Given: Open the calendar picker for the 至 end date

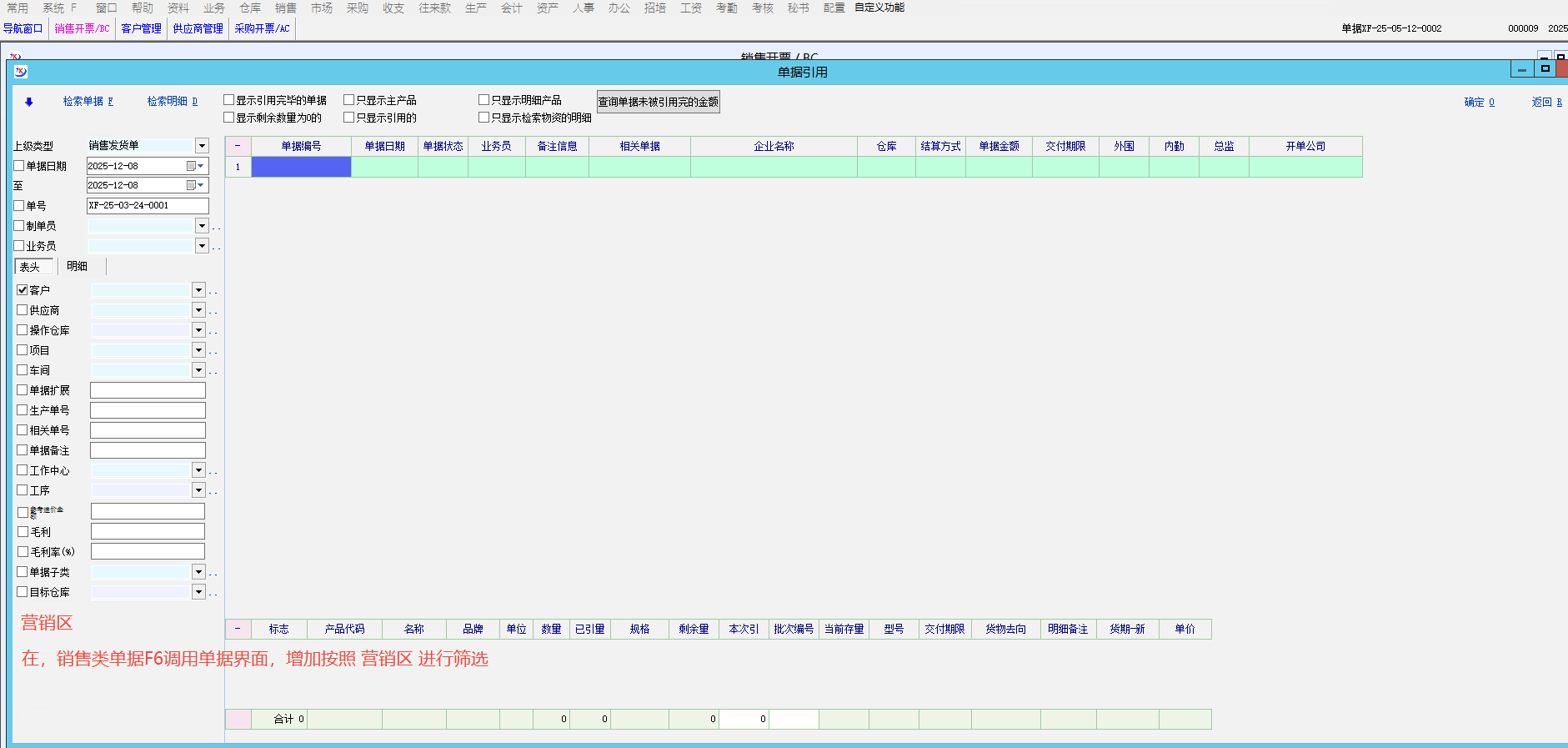Looking at the screenshot, I should 194,185.
